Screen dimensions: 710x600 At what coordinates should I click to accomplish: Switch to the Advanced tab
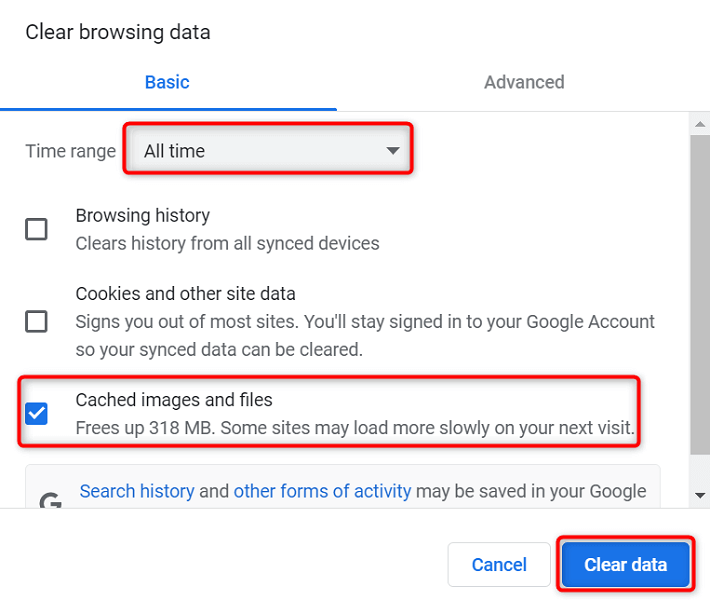[524, 82]
